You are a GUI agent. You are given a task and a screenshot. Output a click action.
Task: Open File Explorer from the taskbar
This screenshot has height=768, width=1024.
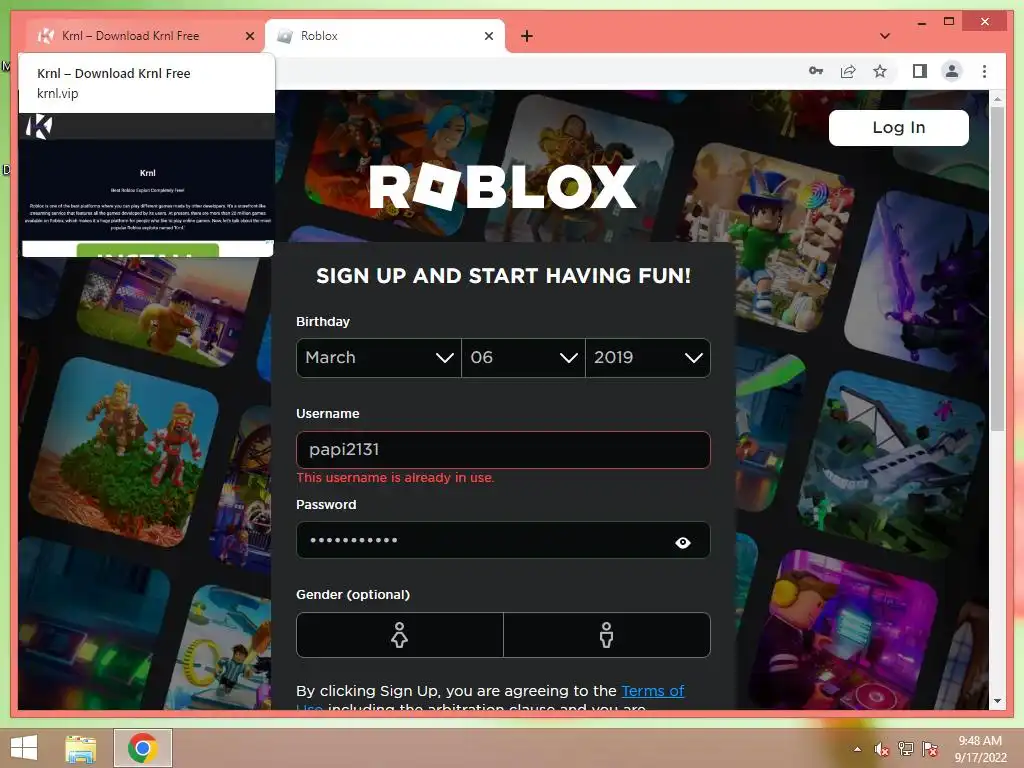(80, 748)
